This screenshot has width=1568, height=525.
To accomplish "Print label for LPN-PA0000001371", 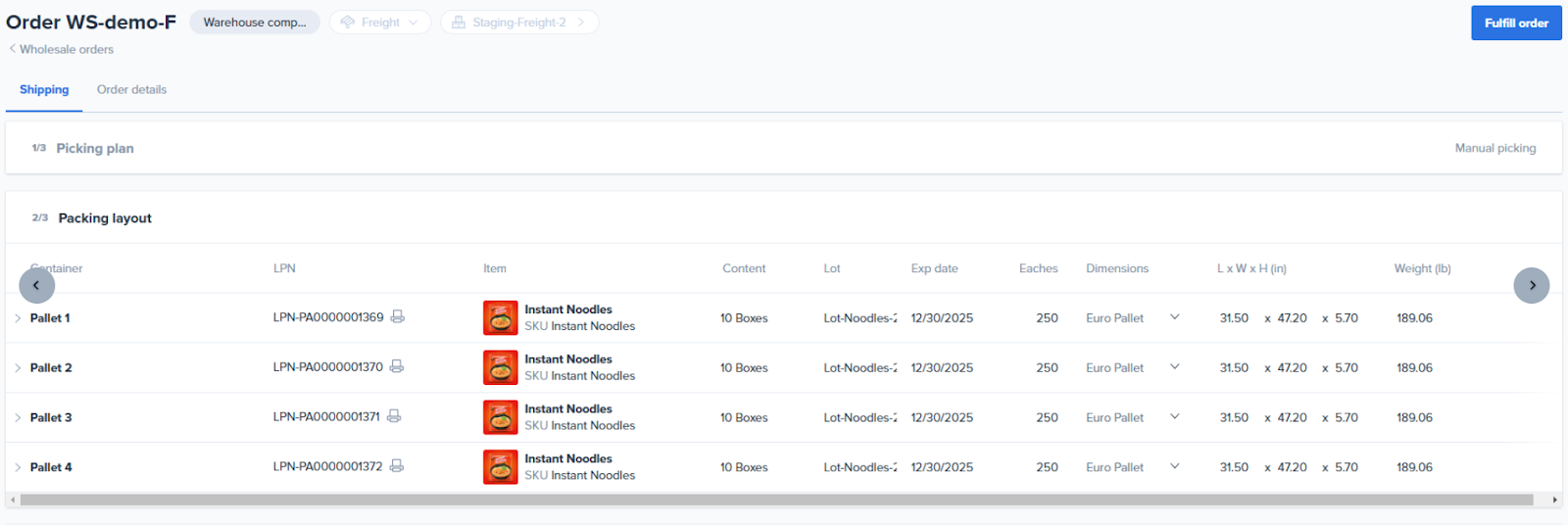I will pos(393,416).
